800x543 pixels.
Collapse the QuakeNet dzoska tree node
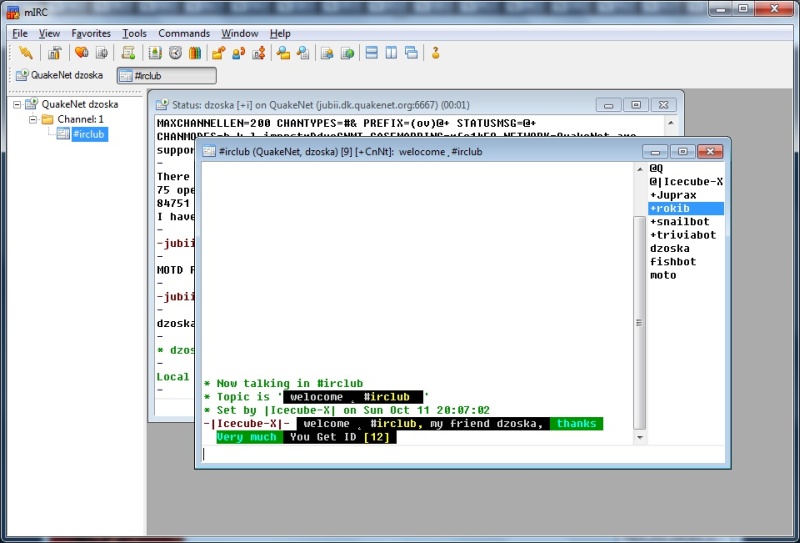pos(17,105)
